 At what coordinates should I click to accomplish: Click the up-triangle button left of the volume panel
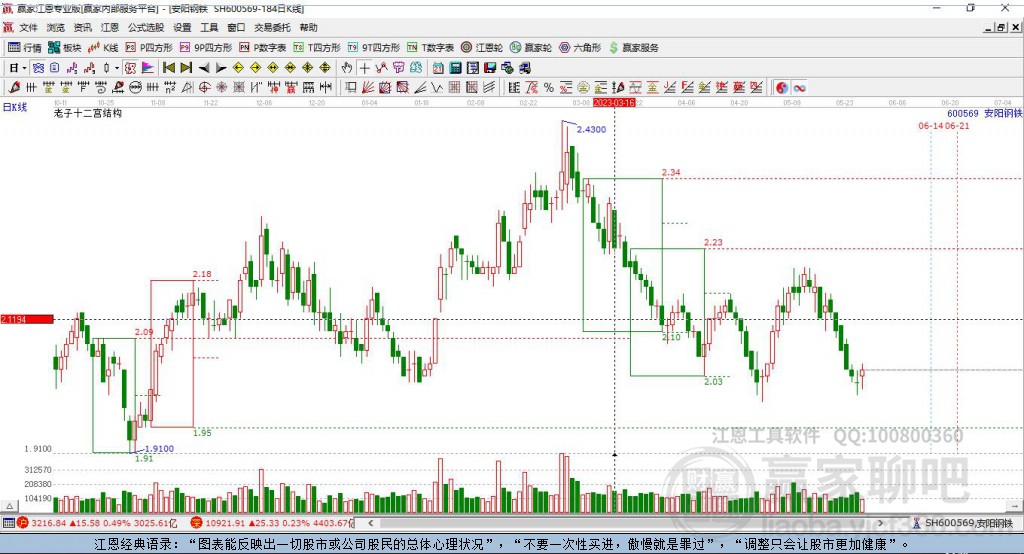tap(9, 506)
